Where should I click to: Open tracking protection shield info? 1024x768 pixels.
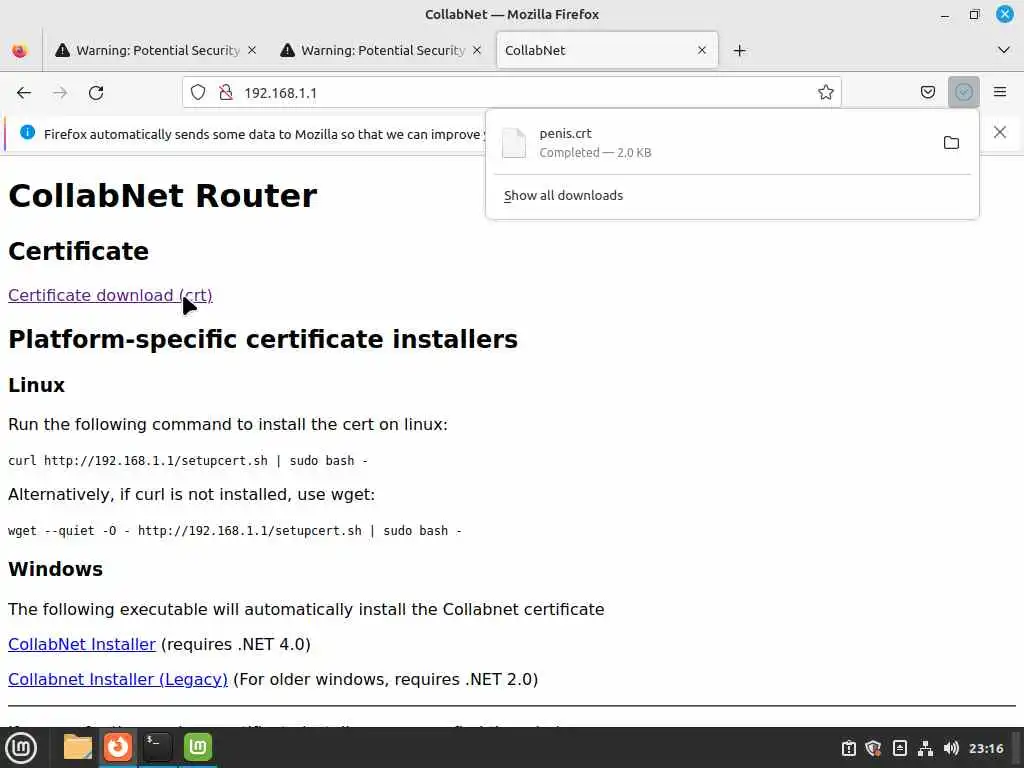coord(198,93)
